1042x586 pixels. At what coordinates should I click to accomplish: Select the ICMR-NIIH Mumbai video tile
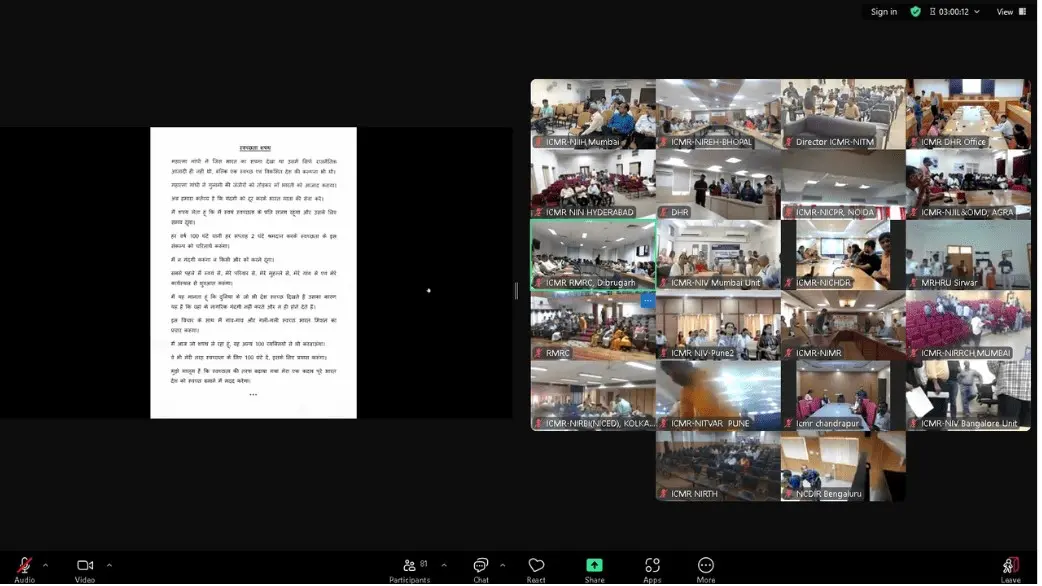pyautogui.click(x=593, y=114)
